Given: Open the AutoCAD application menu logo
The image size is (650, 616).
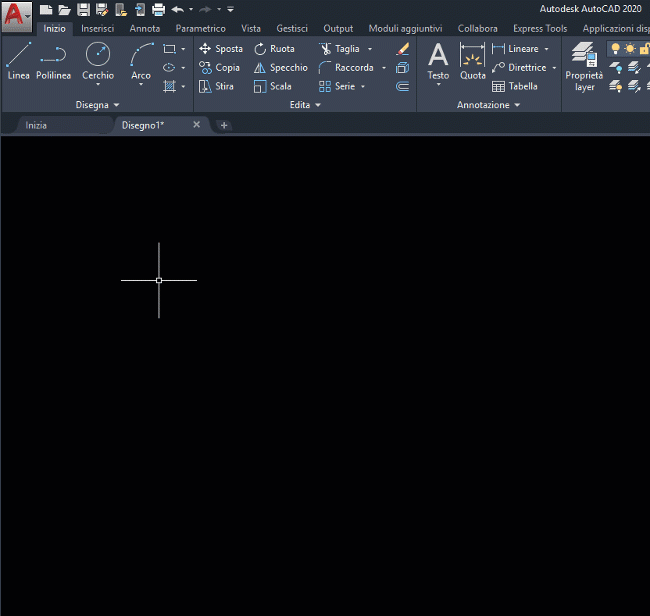Looking at the screenshot, I should pyautogui.click(x=16, y=16).
